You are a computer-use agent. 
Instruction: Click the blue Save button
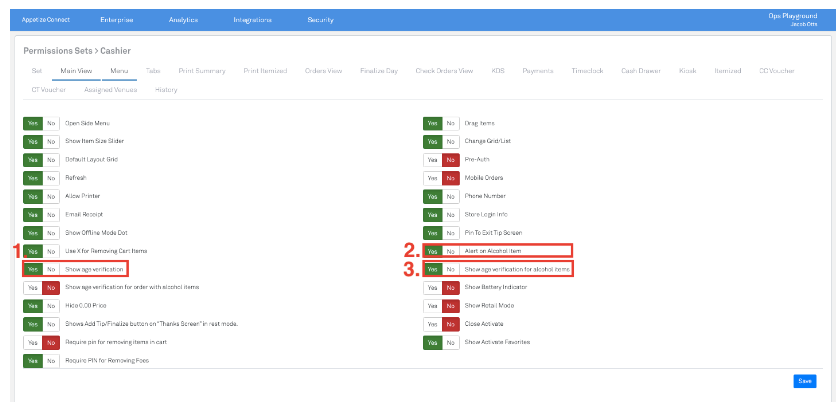click(804, 381)
